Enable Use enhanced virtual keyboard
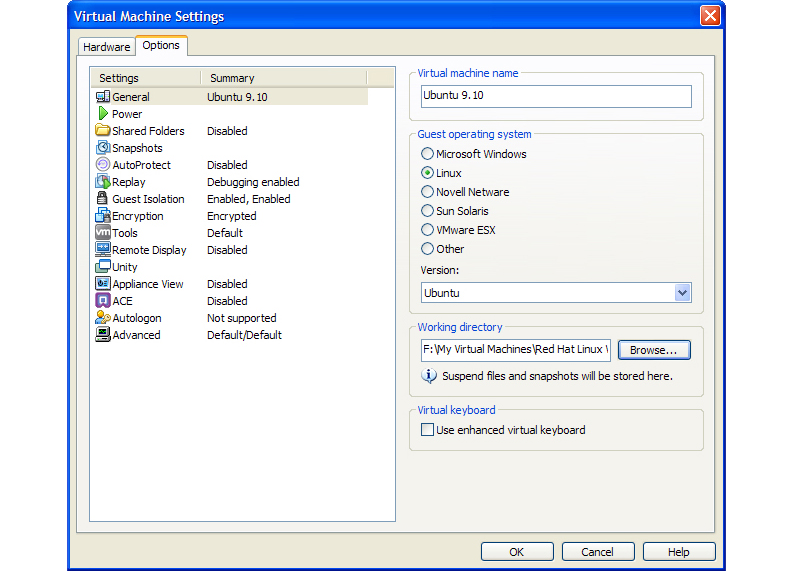 pyautogui.click(x=427, y=430)
